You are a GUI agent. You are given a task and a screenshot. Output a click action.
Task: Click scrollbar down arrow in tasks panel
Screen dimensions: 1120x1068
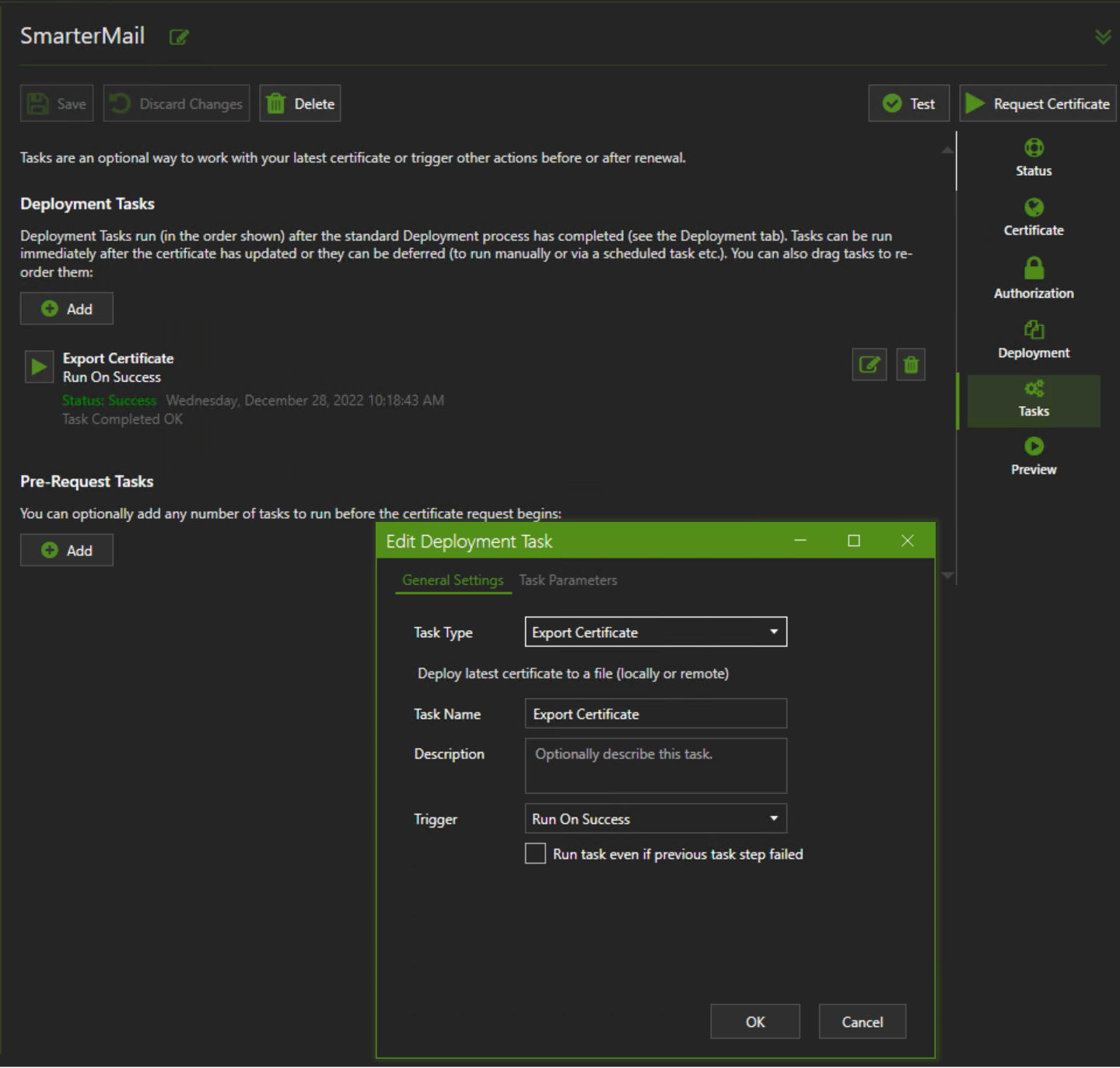click(947, 576)
